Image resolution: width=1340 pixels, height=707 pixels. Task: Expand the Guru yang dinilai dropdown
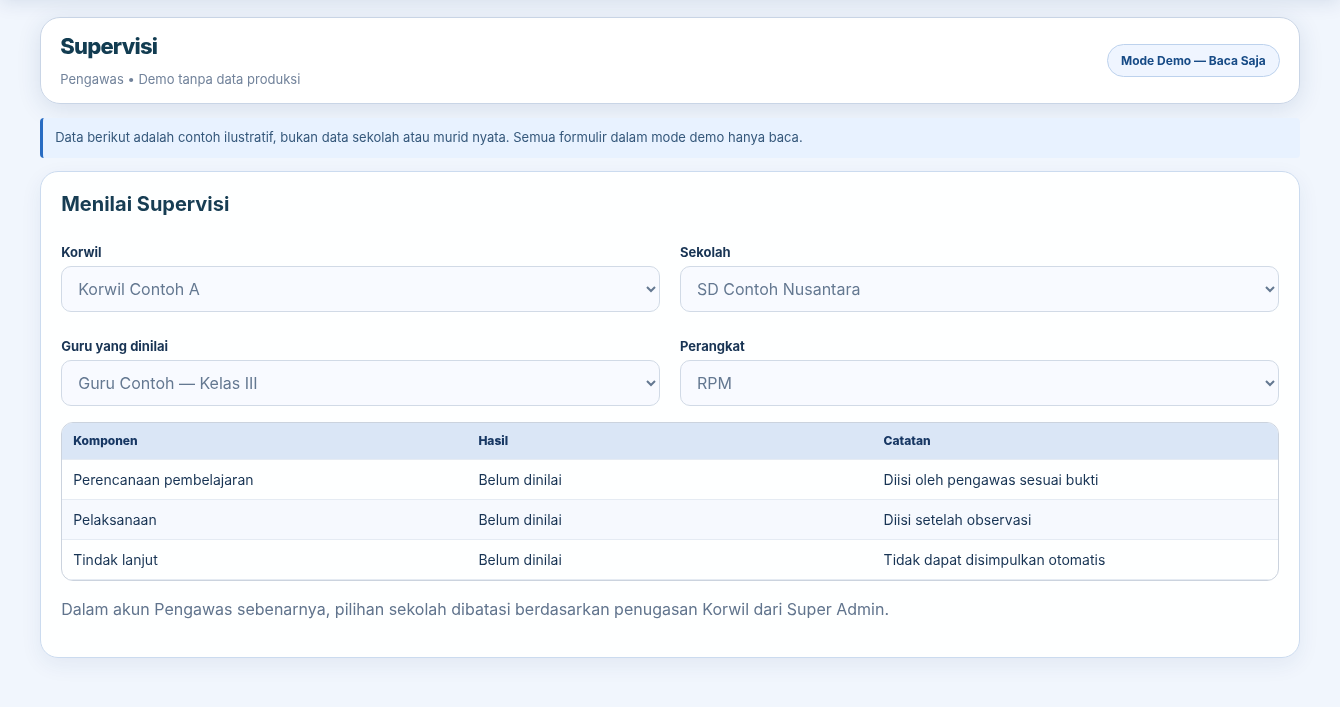click(x=360, y=383)
